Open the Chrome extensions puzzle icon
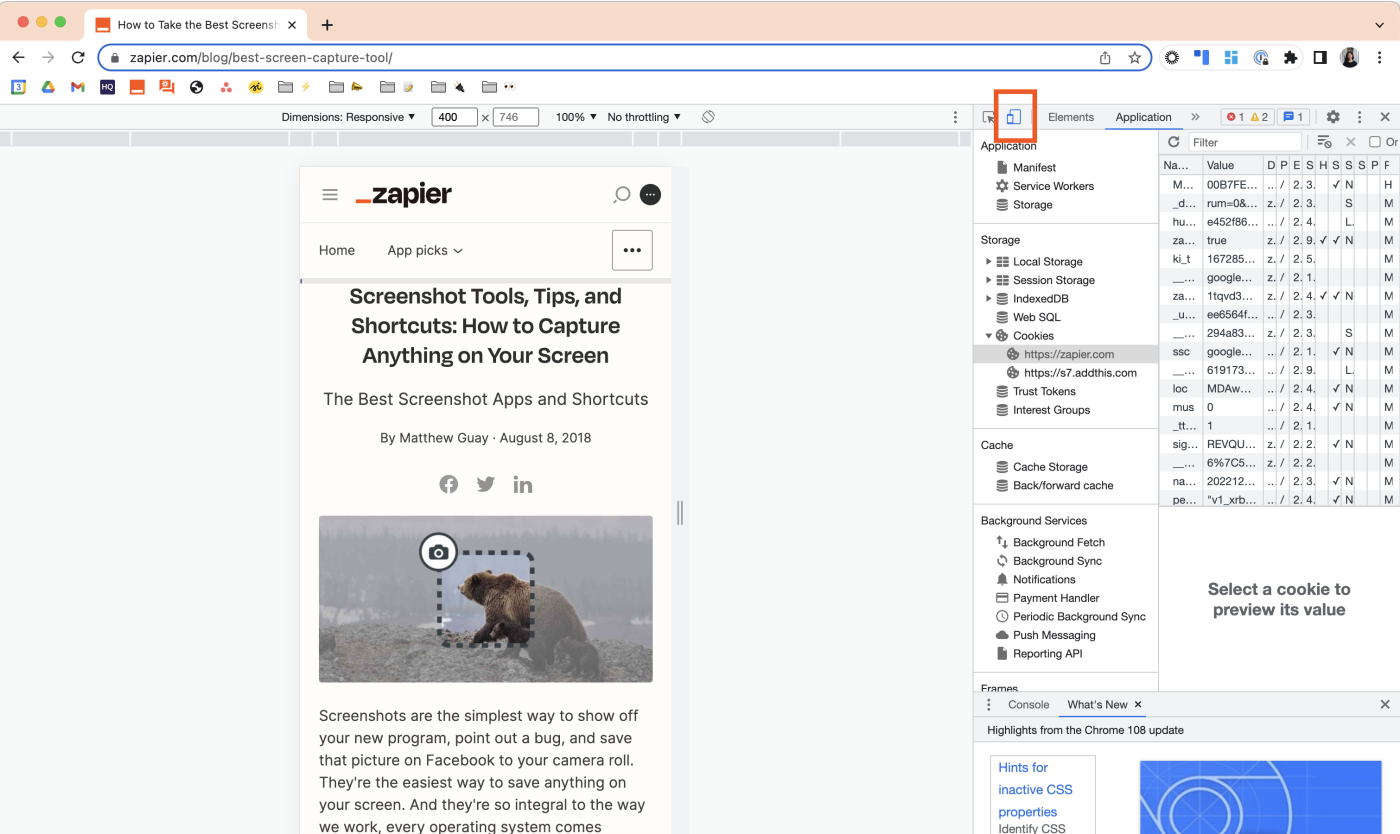The image size is (1400, 834). click(x=1290, y=58)
